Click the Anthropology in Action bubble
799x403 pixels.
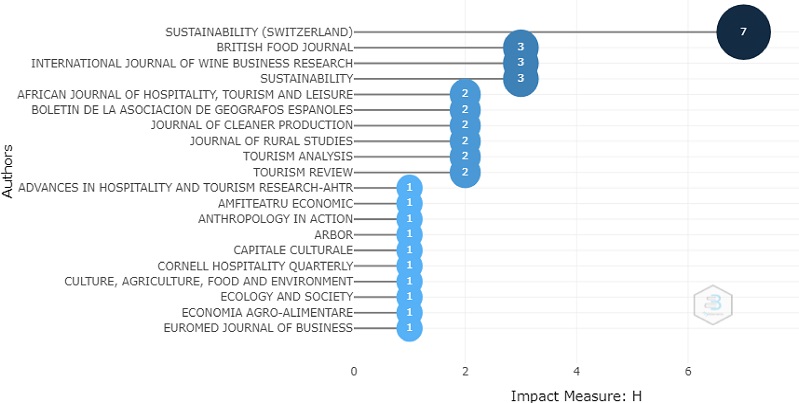click(409, 219)
